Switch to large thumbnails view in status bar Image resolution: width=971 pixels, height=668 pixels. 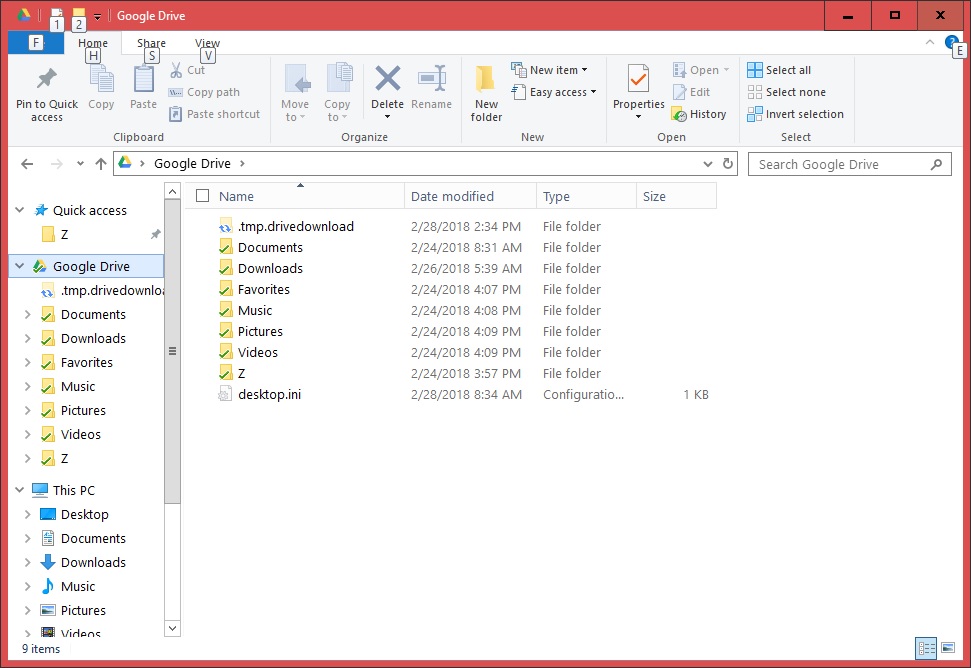tap(947, 648)
